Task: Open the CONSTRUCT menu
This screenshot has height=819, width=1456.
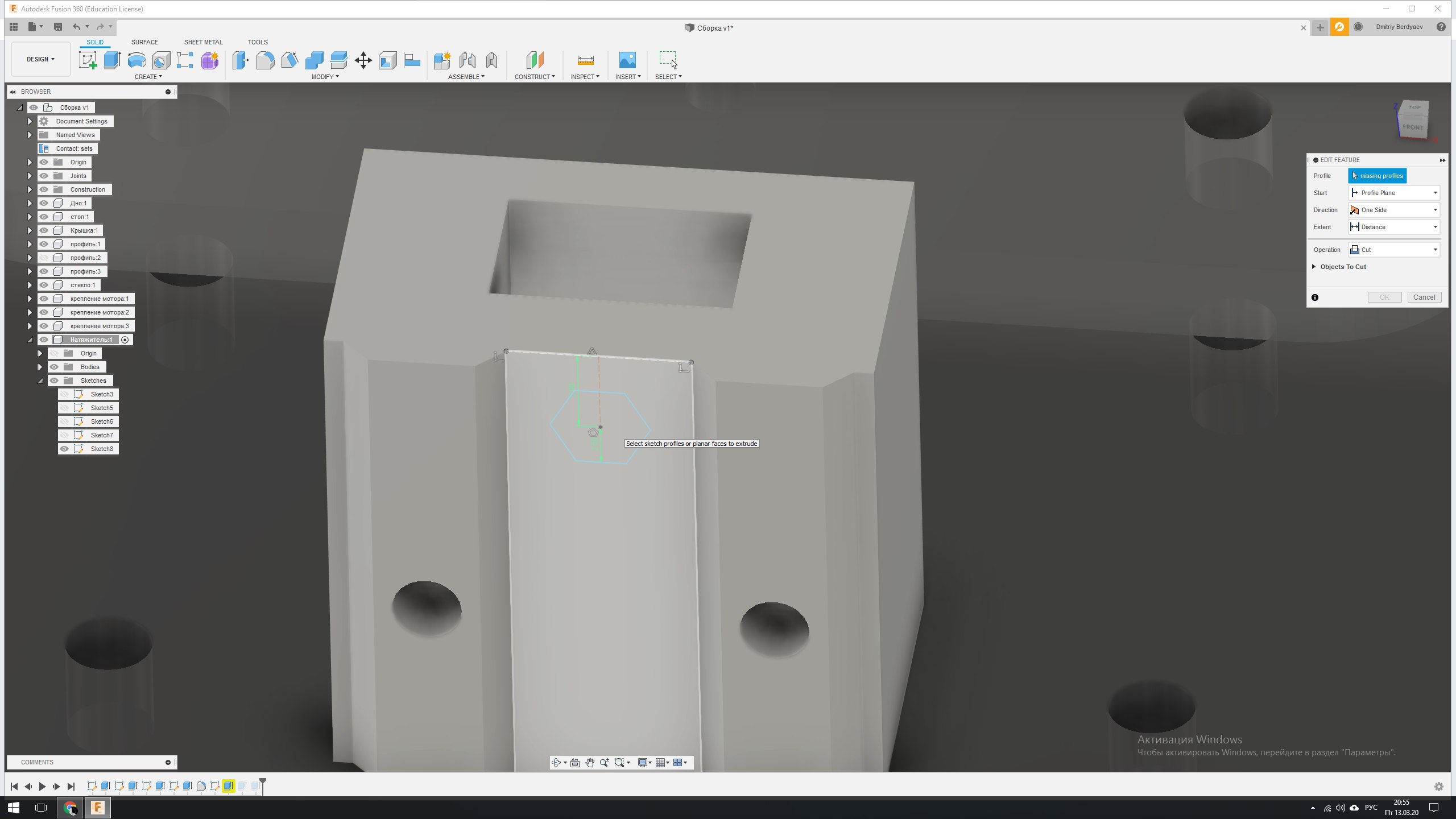Action: point(535,77)
